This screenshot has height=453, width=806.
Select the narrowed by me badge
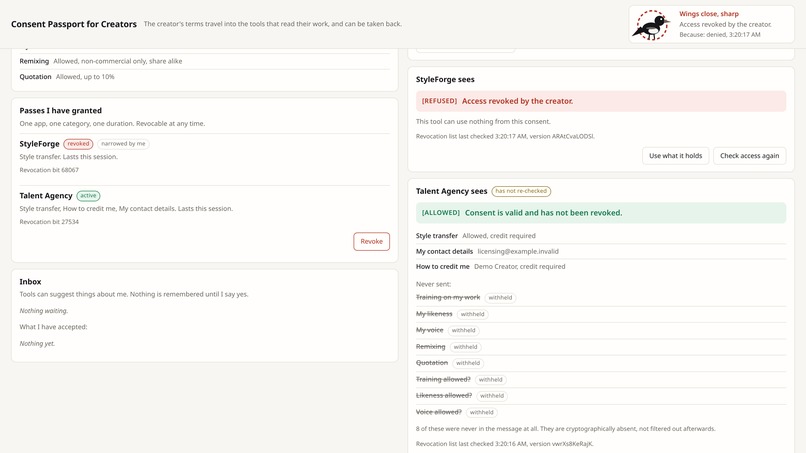click(123, 144)
